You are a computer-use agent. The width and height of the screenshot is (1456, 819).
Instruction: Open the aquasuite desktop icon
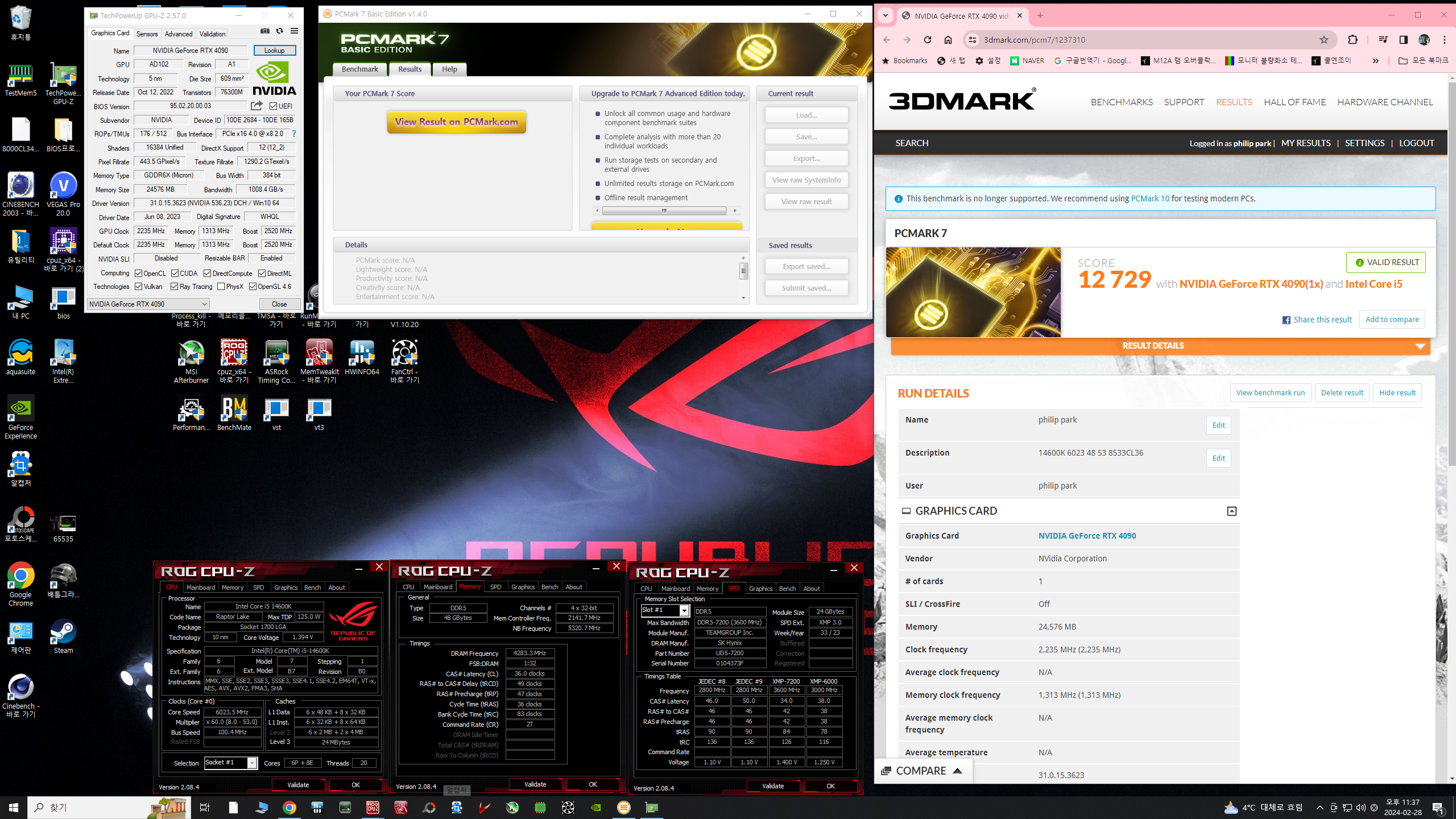pos(20,358)
